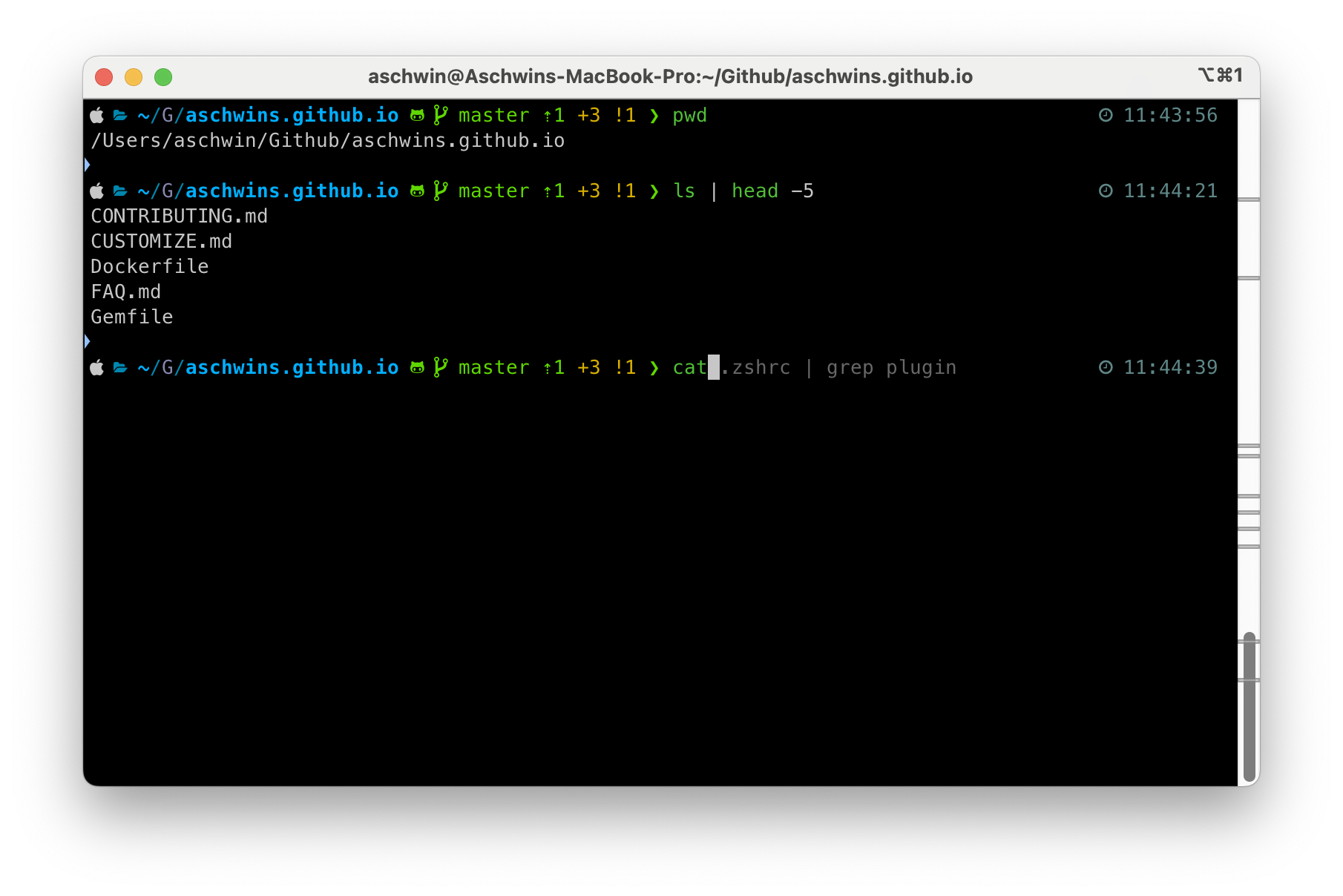The height and width of the screenshot is (896, 1343).
Task: Click the timestamp 11:43:56
Action: pyautogui.click(x=1170, y=115)
